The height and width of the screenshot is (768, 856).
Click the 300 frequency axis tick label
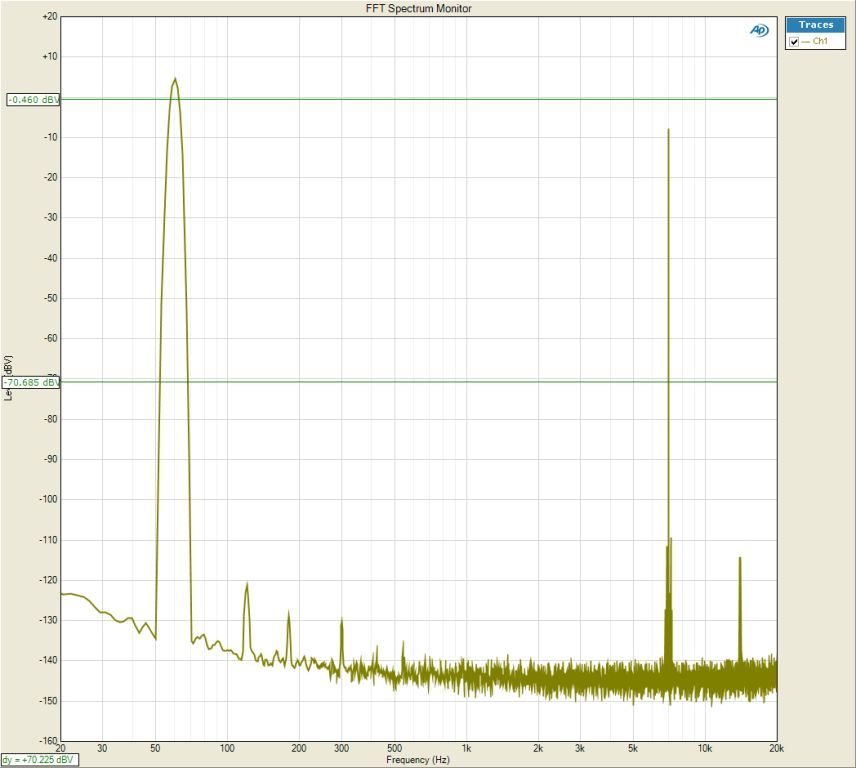click(341, 748)
